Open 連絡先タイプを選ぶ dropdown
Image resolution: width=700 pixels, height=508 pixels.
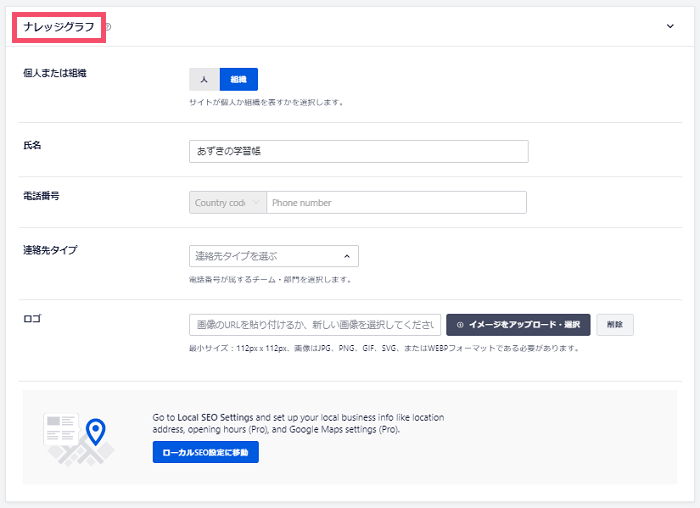point(274,256)
